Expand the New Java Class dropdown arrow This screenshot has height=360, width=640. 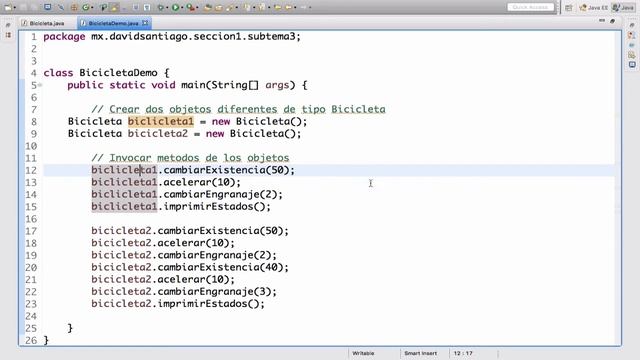coord(92,7)
